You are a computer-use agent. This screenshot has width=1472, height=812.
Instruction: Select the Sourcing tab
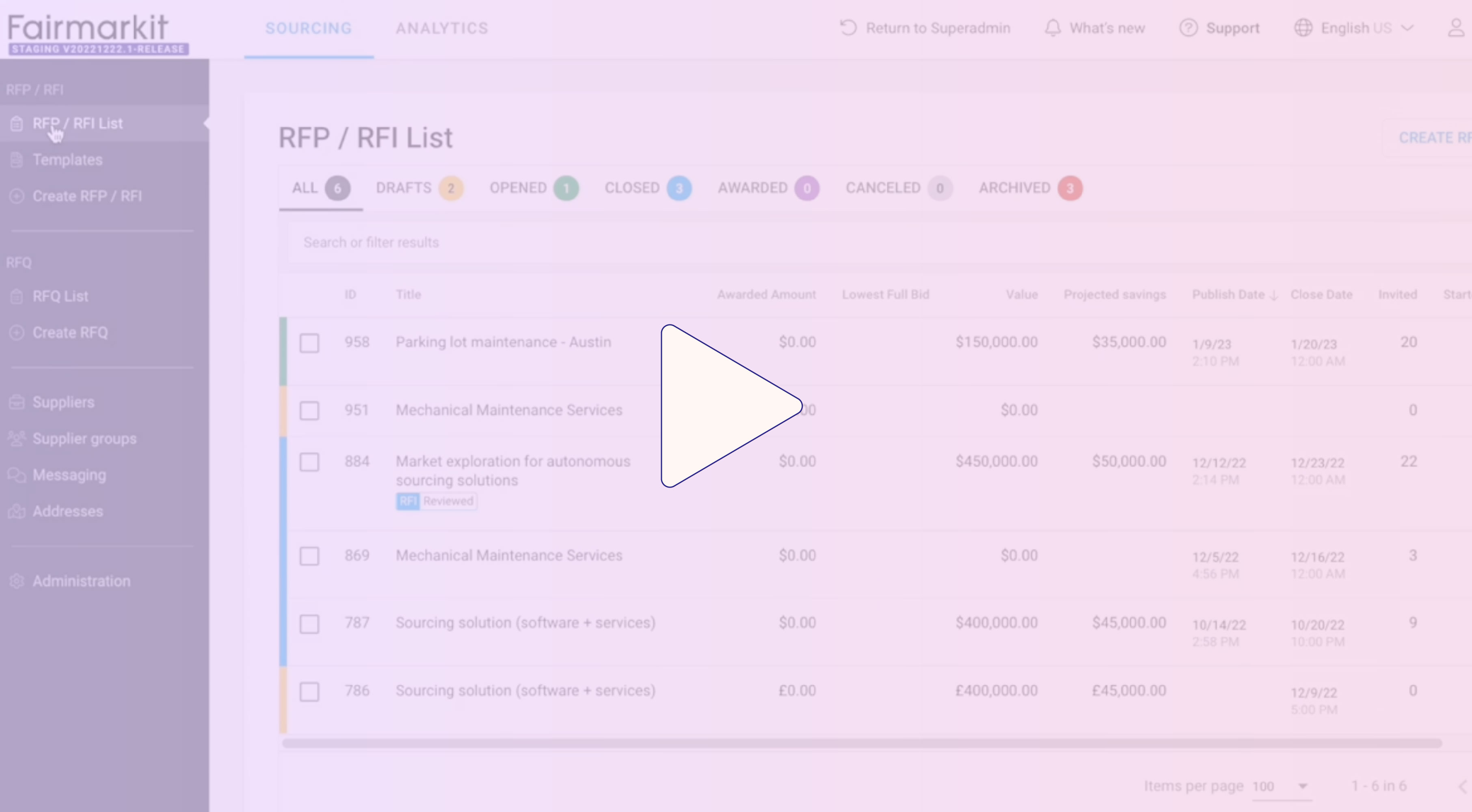click(x=309, y=28)
